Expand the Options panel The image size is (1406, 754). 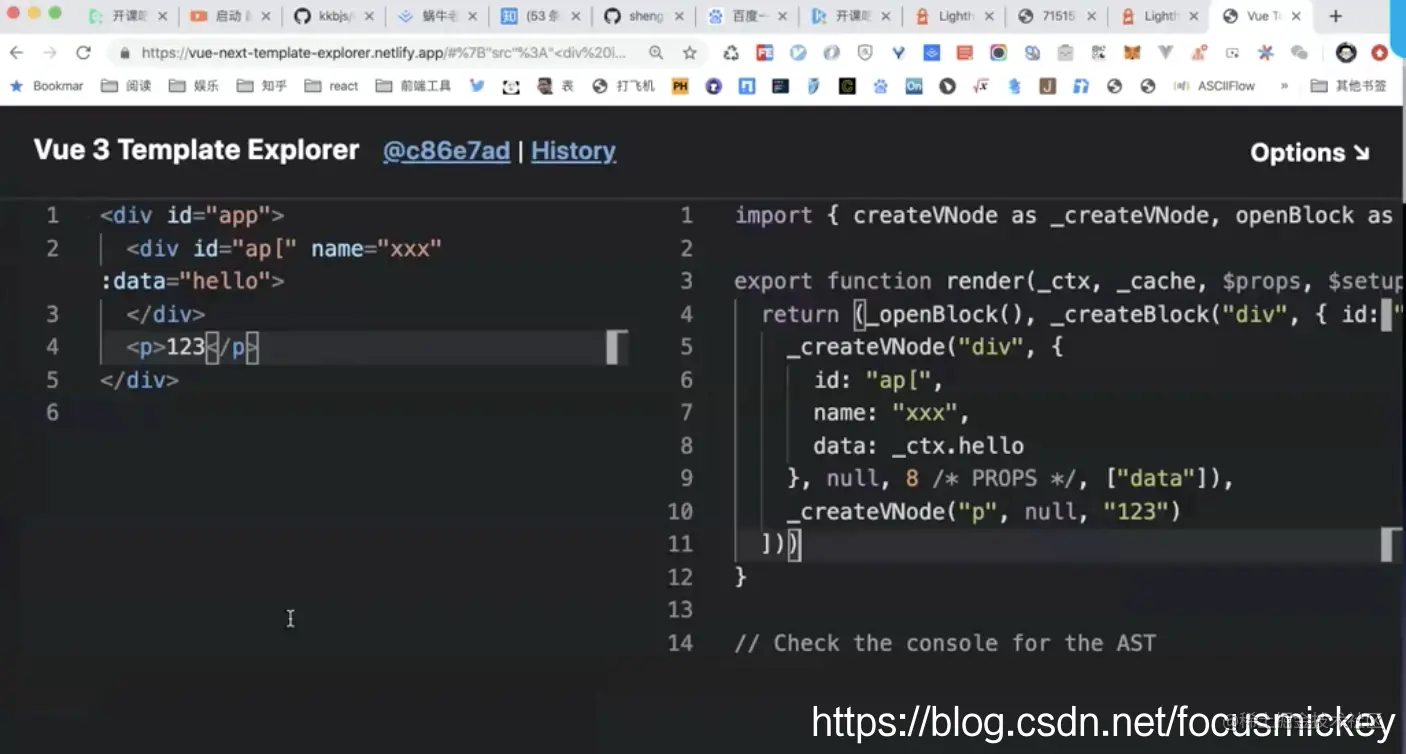1310,152
